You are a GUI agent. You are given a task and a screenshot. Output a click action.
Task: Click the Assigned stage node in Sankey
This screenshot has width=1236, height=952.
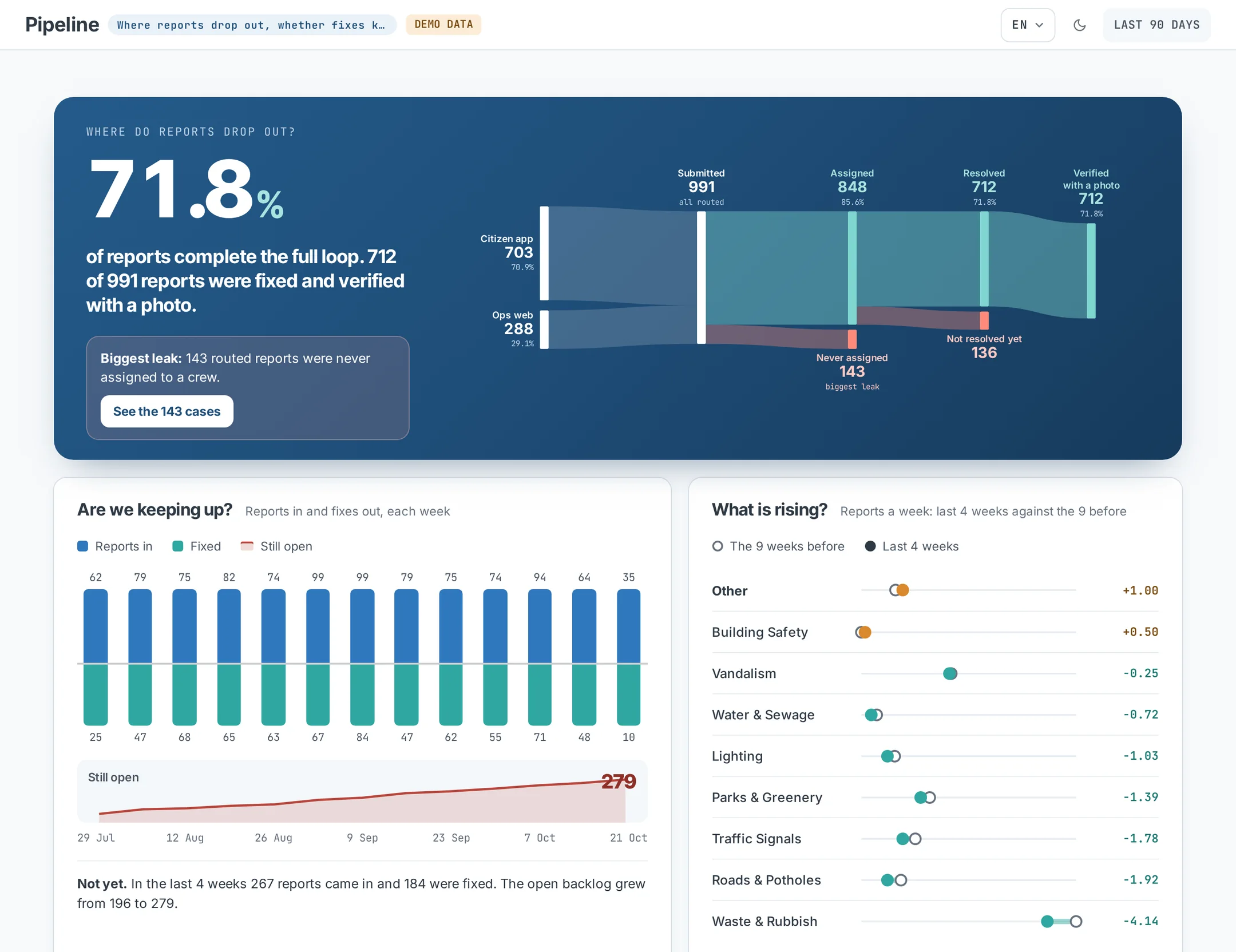(x=852, y=268)
